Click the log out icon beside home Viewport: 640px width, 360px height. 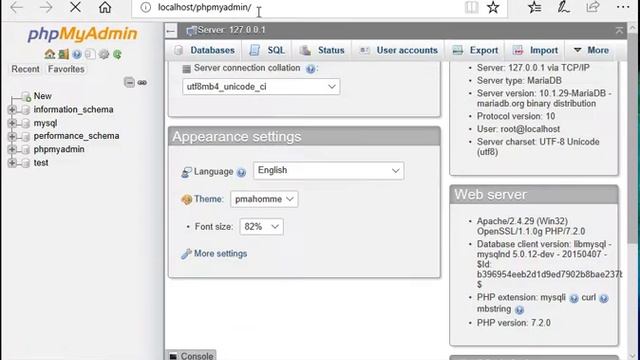point(63,54)
